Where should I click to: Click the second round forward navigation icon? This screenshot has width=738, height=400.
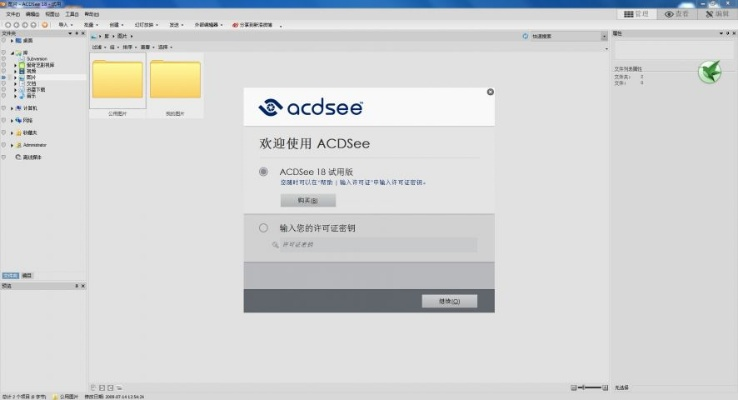click(x=16, y=25)
